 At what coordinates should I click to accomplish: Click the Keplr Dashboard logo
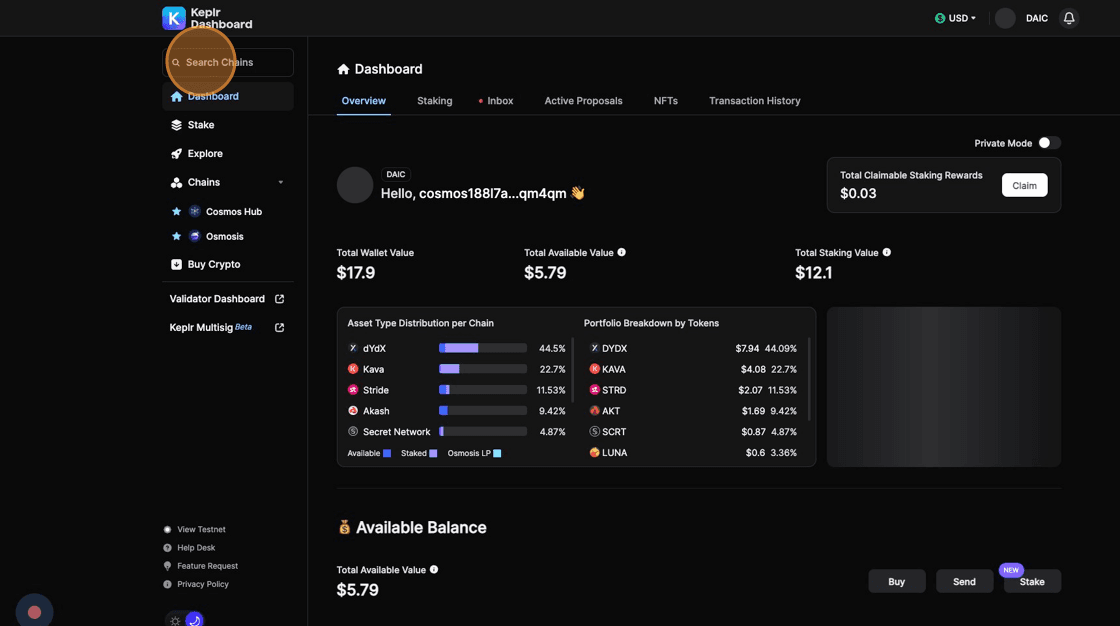tap(207, 18)
